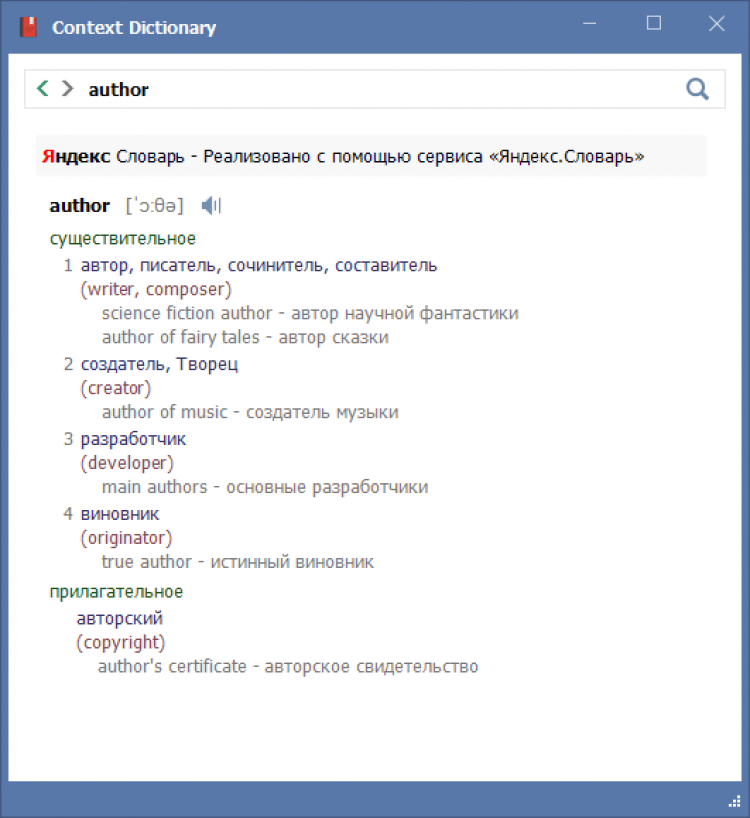This screenshot has width=750, height=818.
Task: Click the bold 'author' headword
Action: [79, 206]
